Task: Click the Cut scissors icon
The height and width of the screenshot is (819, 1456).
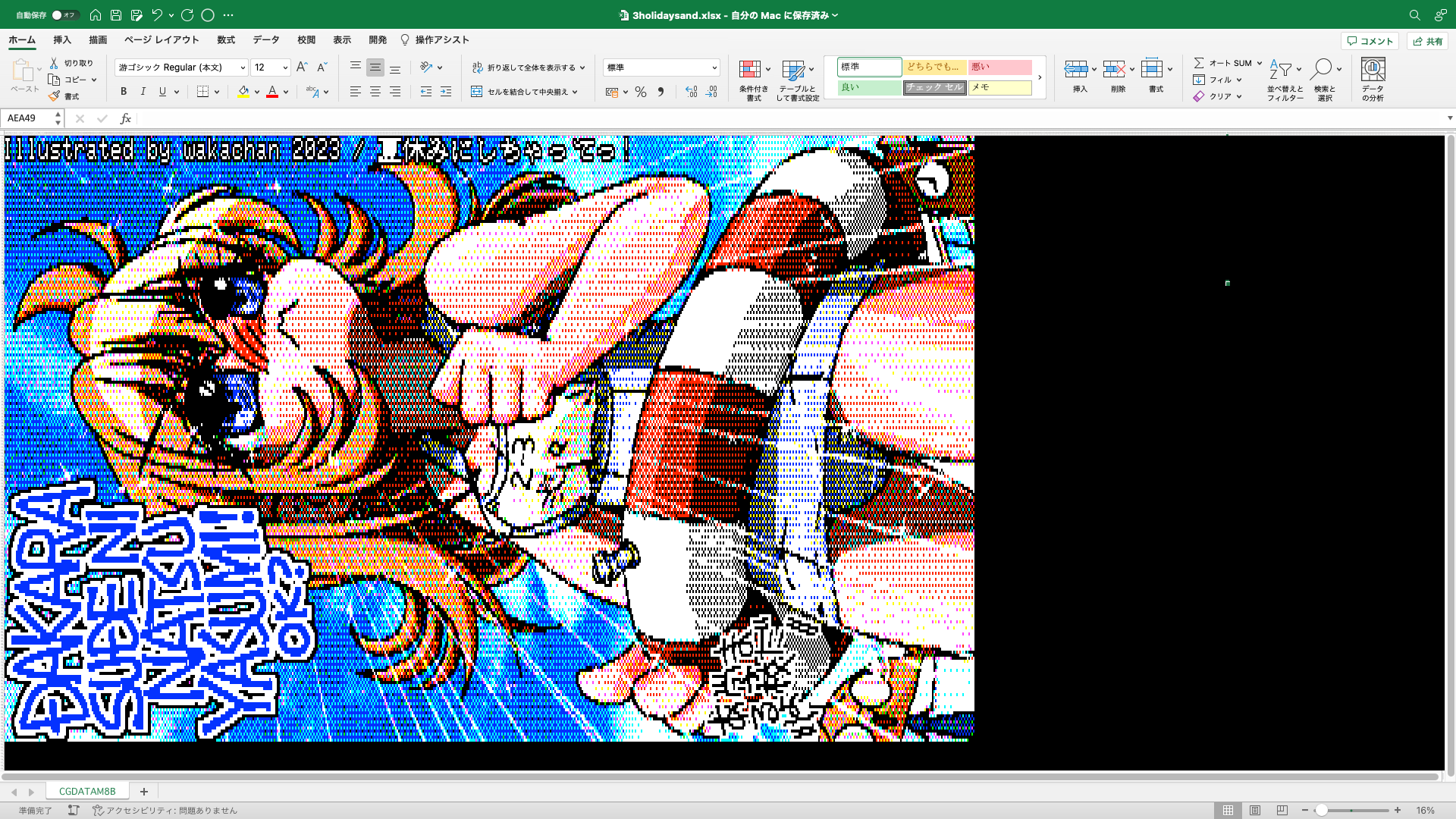Action: coord(54,63)
